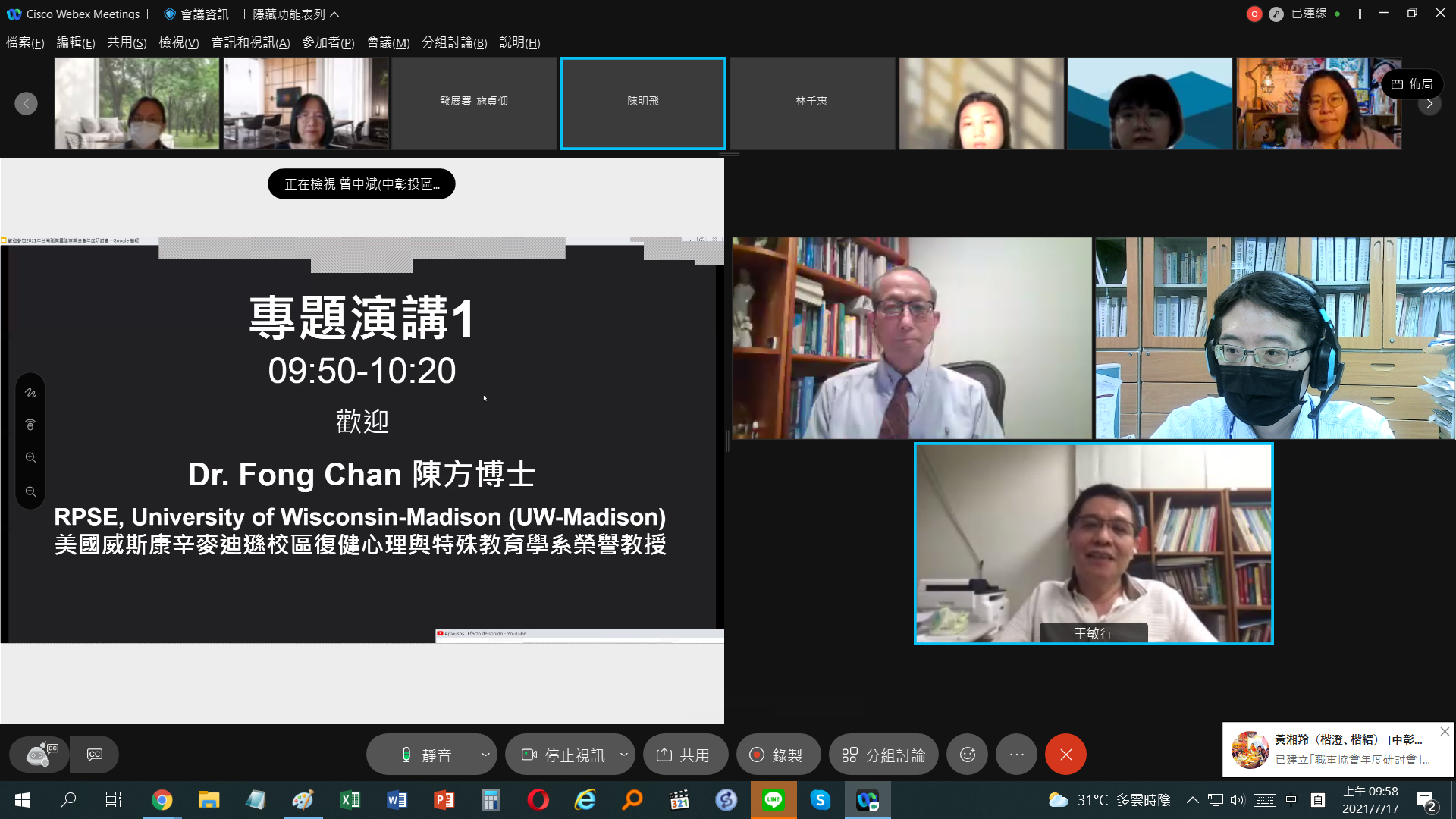Screen dimensions: 1456x819
Task: Zoom in on shared content
Action: pyautogui.click(x=30, y=457)
